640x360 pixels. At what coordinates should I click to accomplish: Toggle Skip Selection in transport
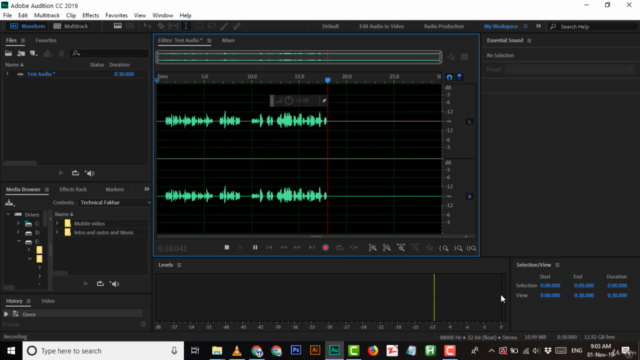tap(354, 247)
